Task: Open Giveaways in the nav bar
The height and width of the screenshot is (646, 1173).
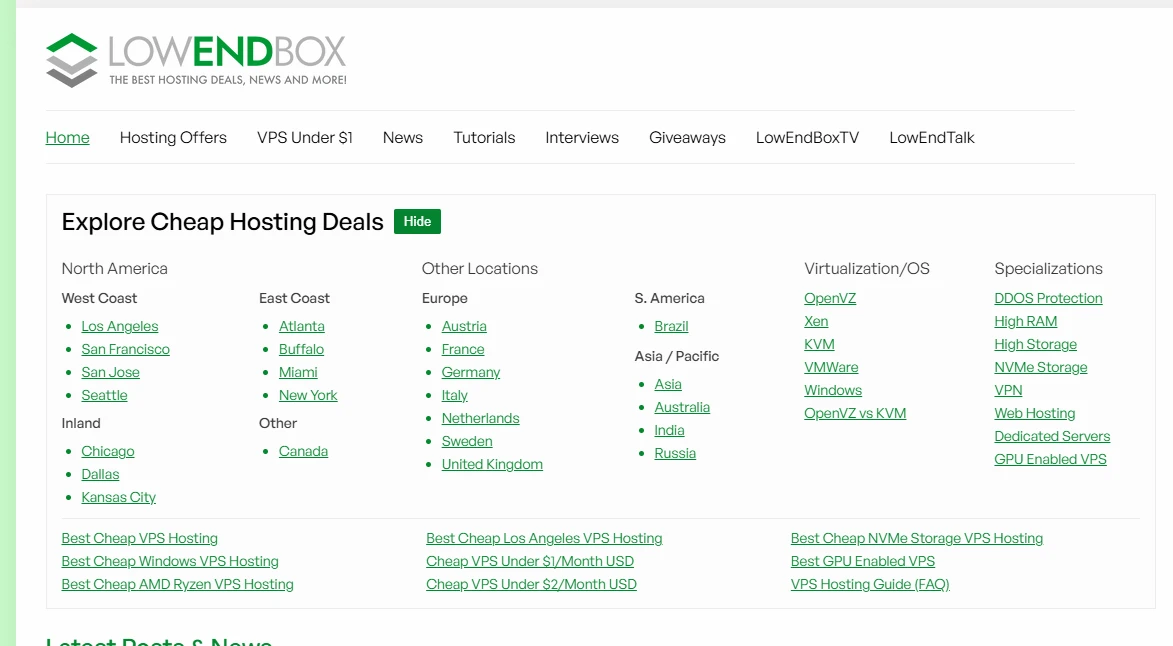Action: pyautogui.click(x=687, y=138)
